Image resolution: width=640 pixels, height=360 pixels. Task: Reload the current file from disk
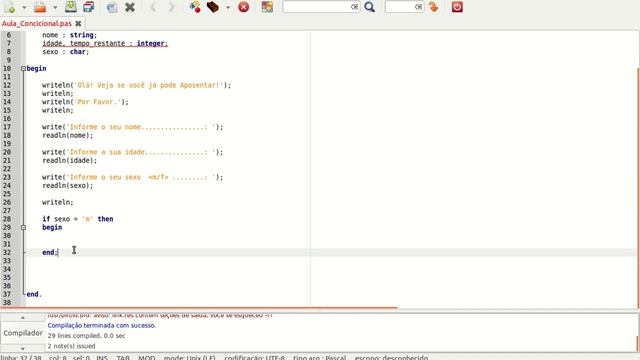pos(112,7)
